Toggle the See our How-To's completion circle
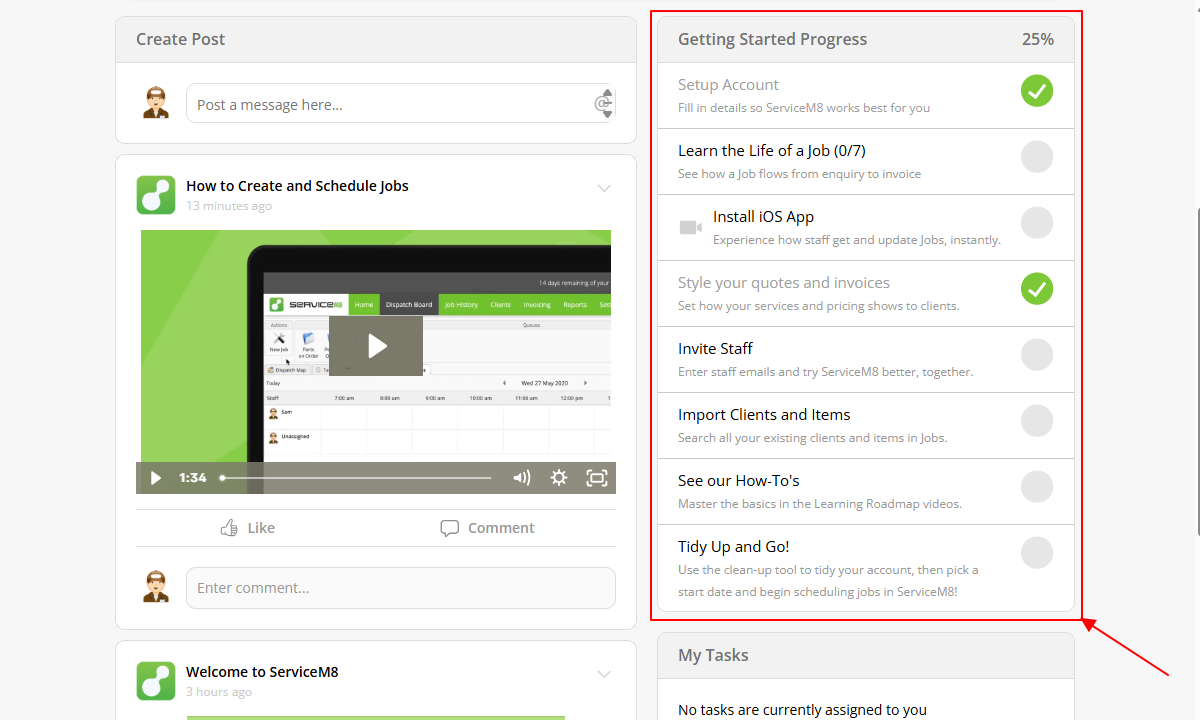Viewport: 1200px width, 720px height. tap(1037, 487)
